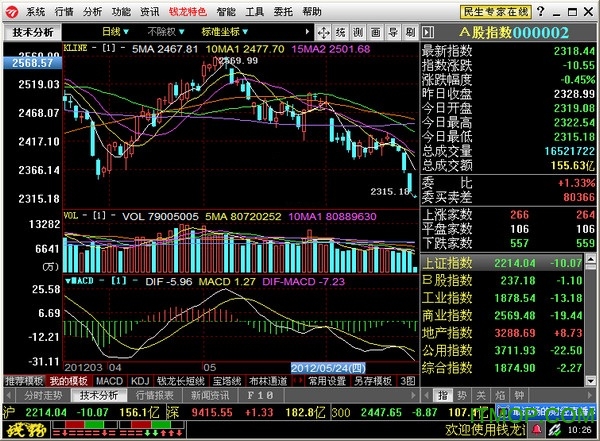
Task: Click the 刷 refresh toolbar button
Action: 410,32
